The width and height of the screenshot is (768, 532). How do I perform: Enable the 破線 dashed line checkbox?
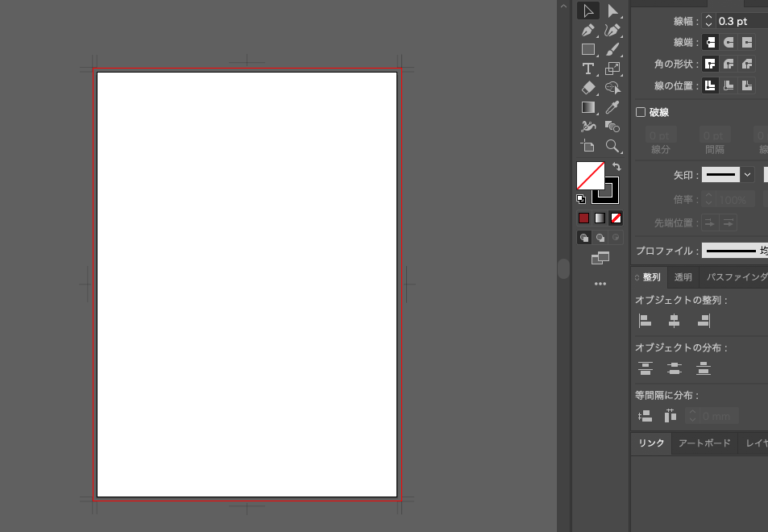click(x=641, y=113)
